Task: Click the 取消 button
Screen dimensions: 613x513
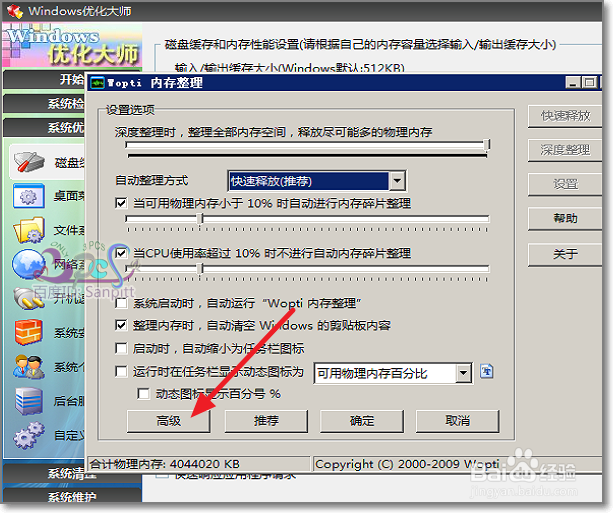Action: tap(457, 421)
